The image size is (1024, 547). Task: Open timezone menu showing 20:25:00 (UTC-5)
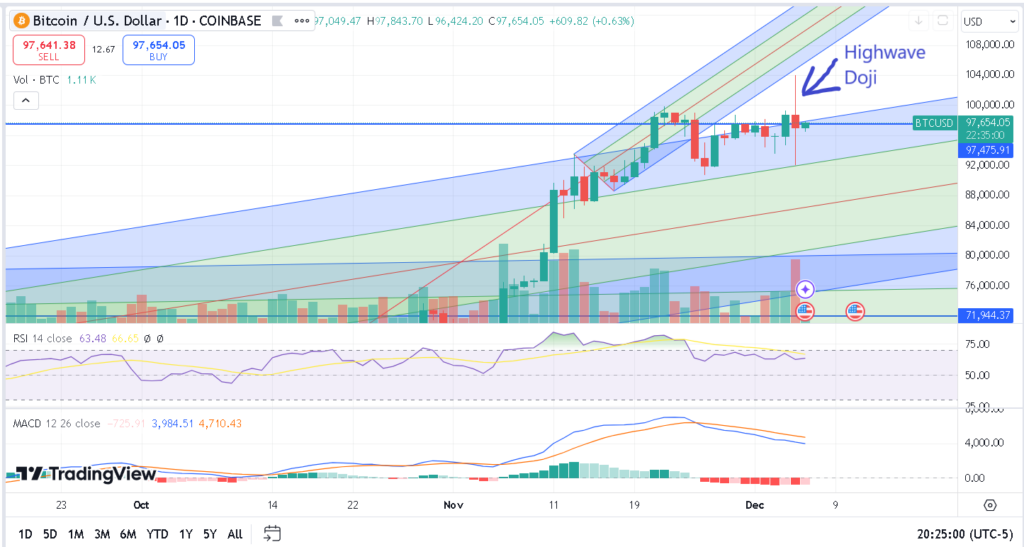(964, 534)
